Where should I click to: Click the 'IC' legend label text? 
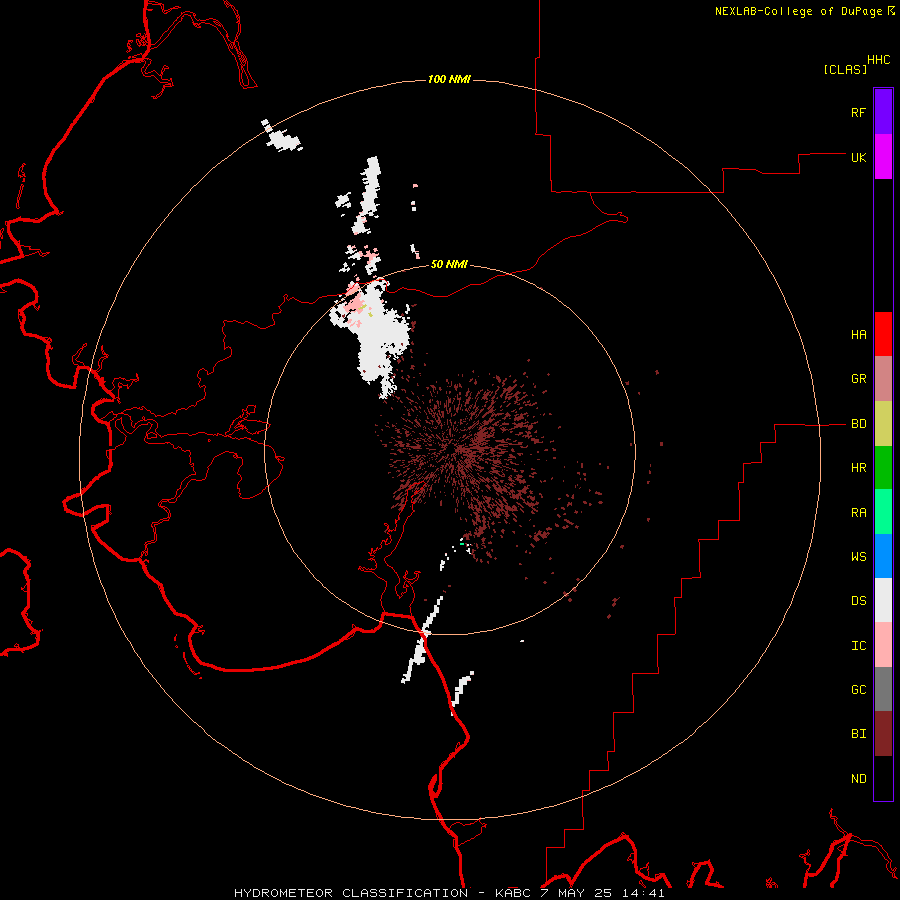point(858,646)
